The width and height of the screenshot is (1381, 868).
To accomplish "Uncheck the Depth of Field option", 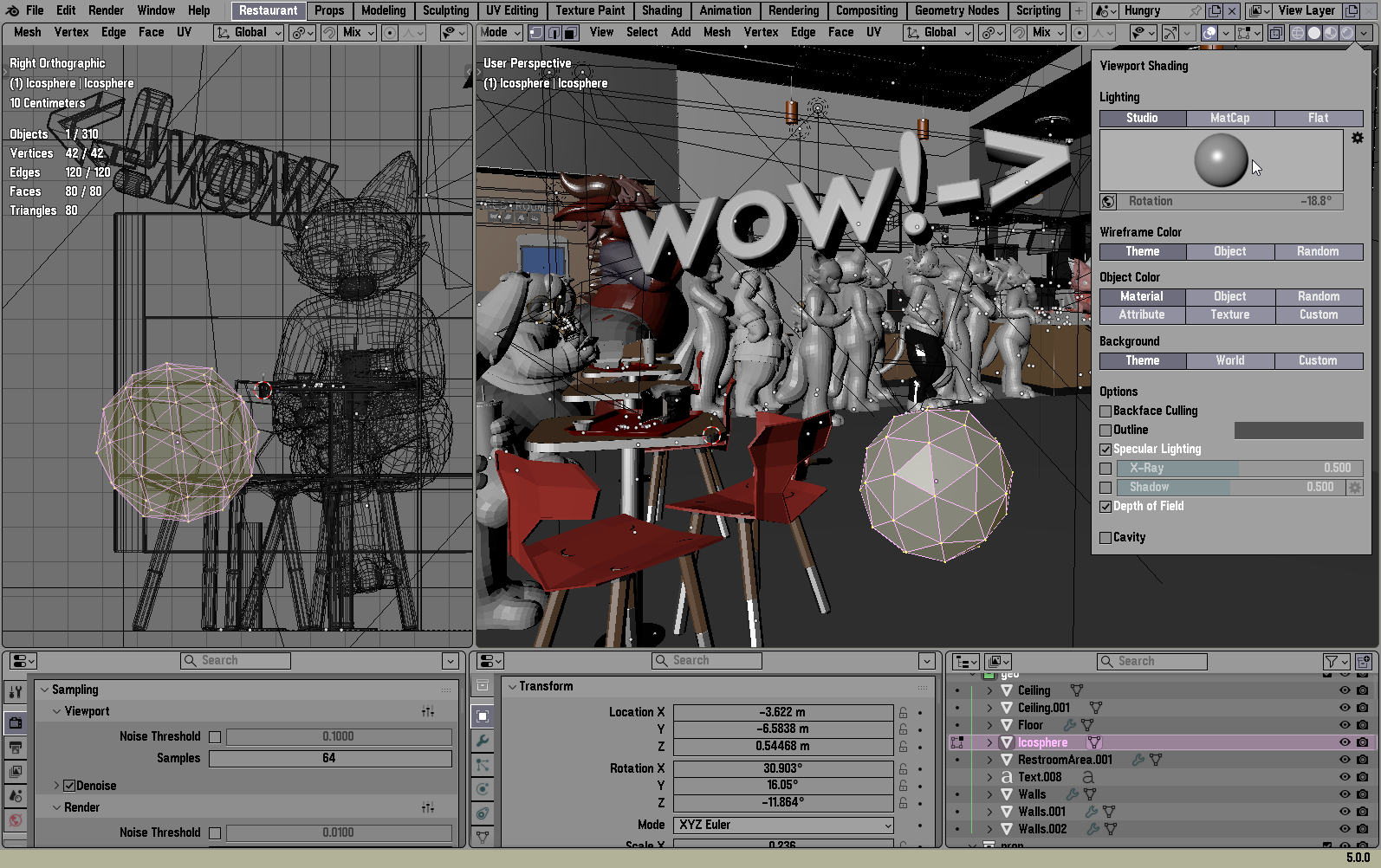I will (x=1105, y=507).
